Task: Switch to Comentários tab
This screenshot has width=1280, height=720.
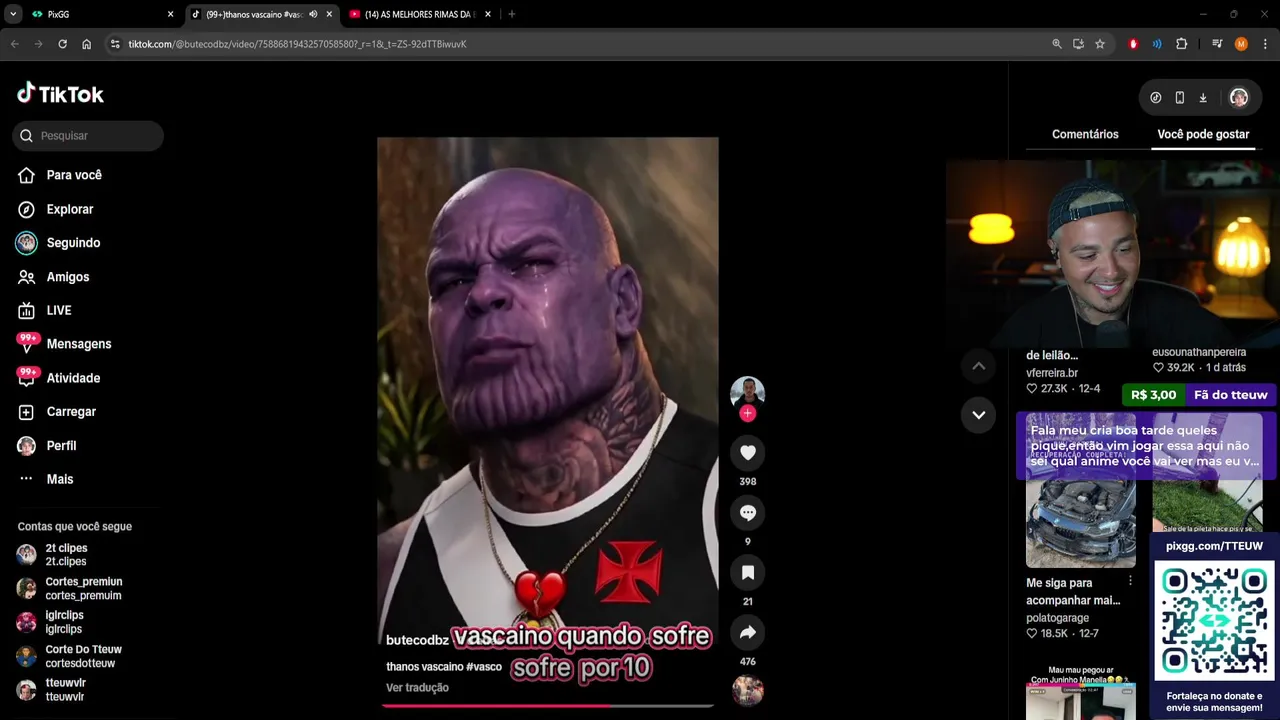Action: tap(1085, 134)
